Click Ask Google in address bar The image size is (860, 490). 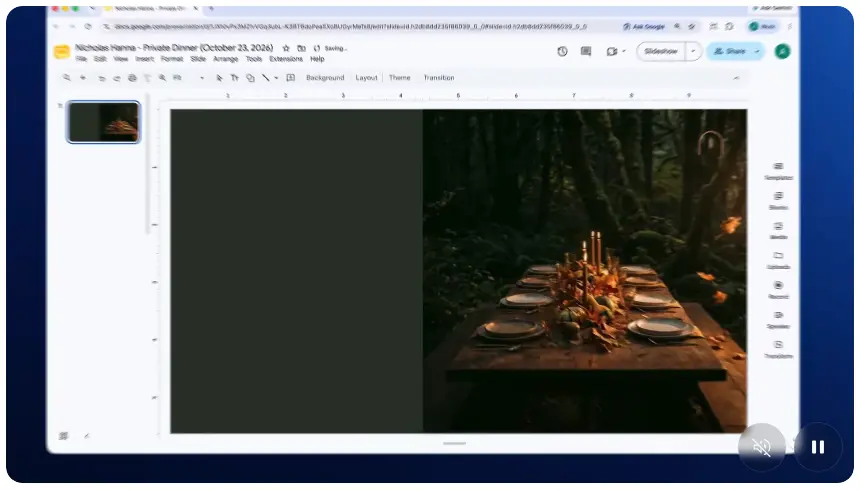(x=644, y=26)
